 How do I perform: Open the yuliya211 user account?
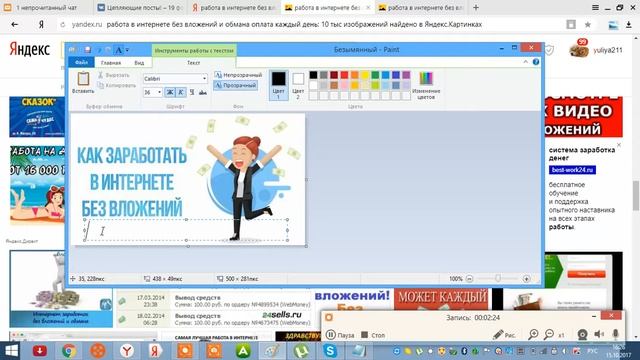click(608, 50)
